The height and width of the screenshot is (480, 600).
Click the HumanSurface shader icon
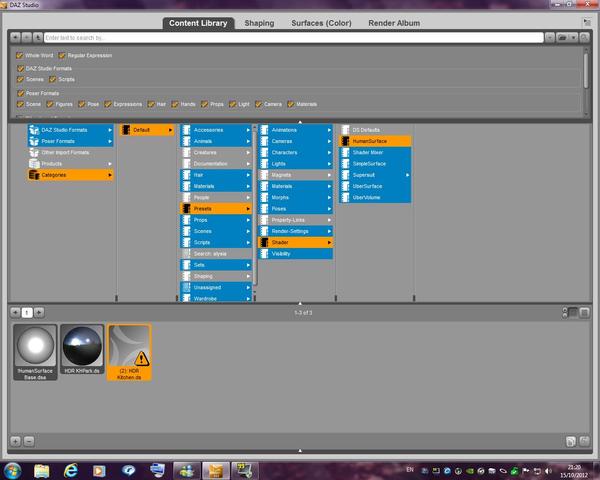(x=345, y=141)
